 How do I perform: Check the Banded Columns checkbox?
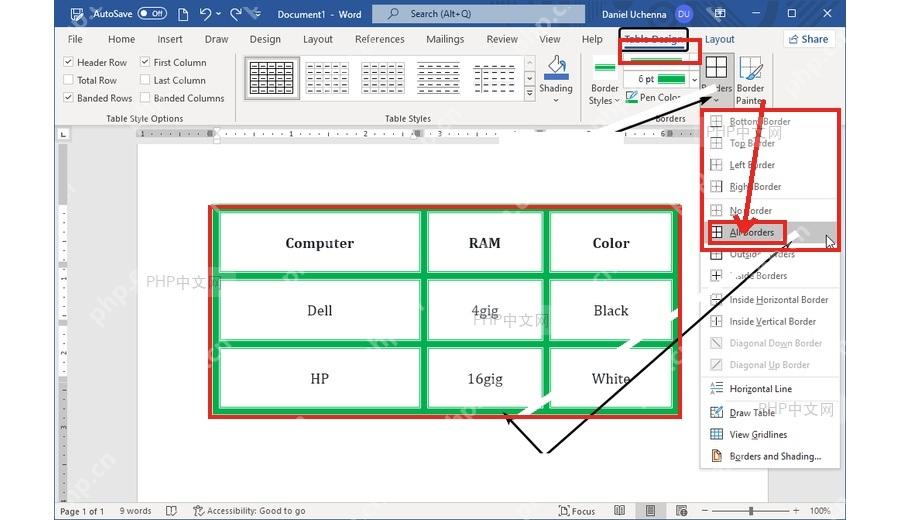tap(145, 98)
